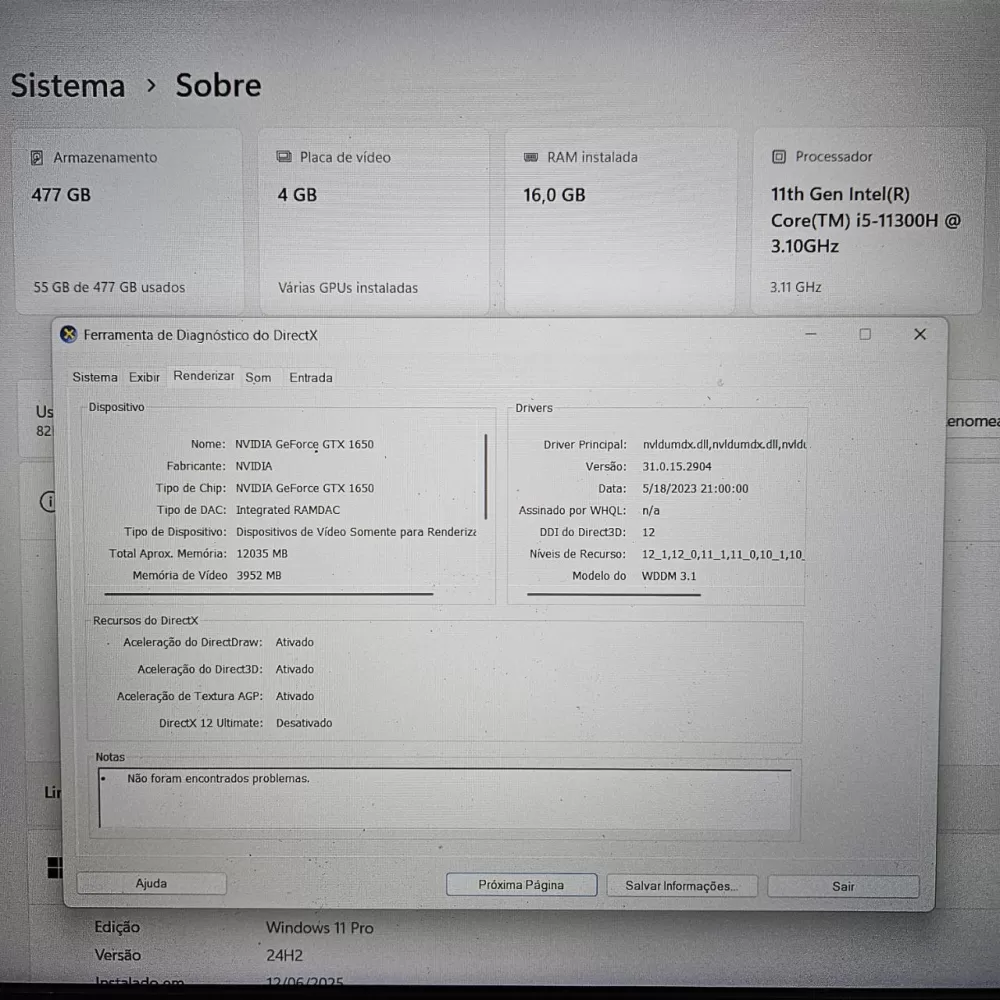Click driver Versão 31.0.15.2904
Viewport: 1000px width, 1000px height.
point(677,466)
